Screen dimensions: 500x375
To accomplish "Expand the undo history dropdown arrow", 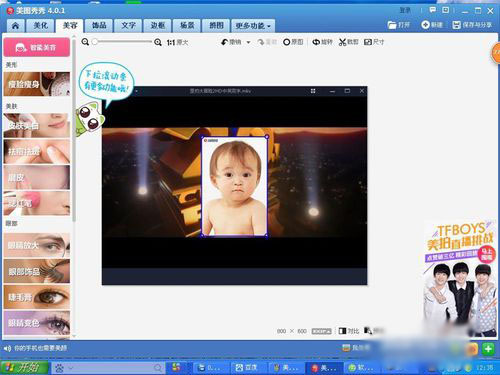I will click(x=248, y=42).
